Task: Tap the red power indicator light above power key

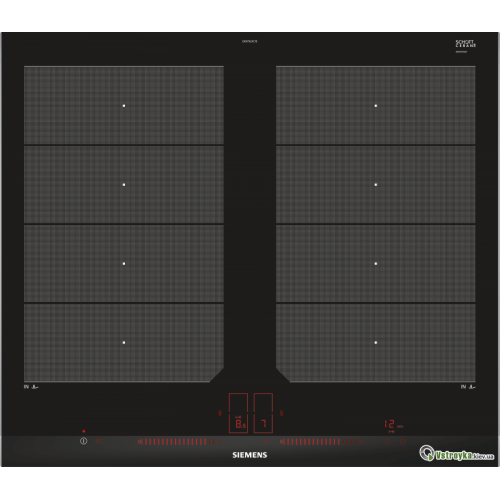Action: point(84,431)
